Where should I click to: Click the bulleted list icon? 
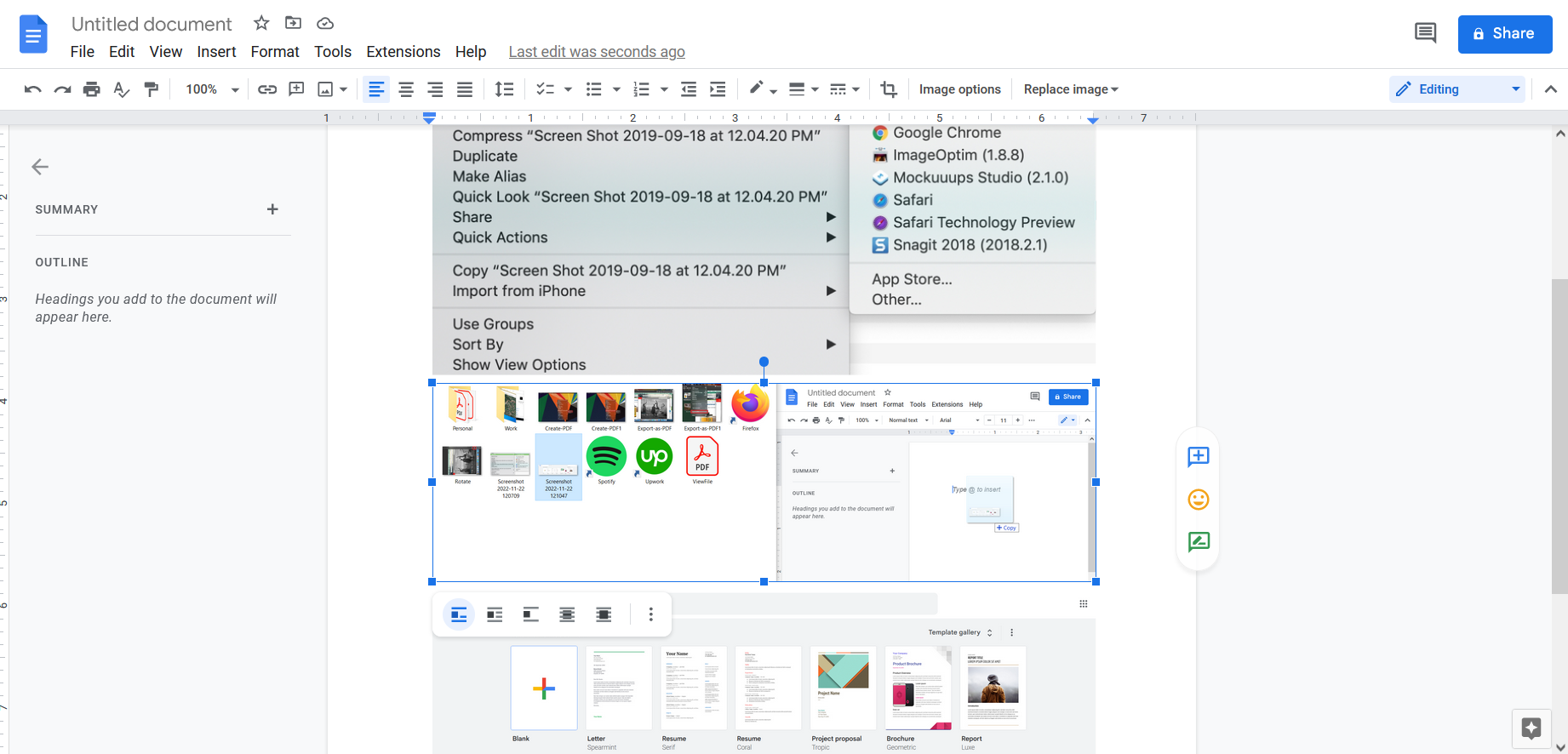(594, 89)
